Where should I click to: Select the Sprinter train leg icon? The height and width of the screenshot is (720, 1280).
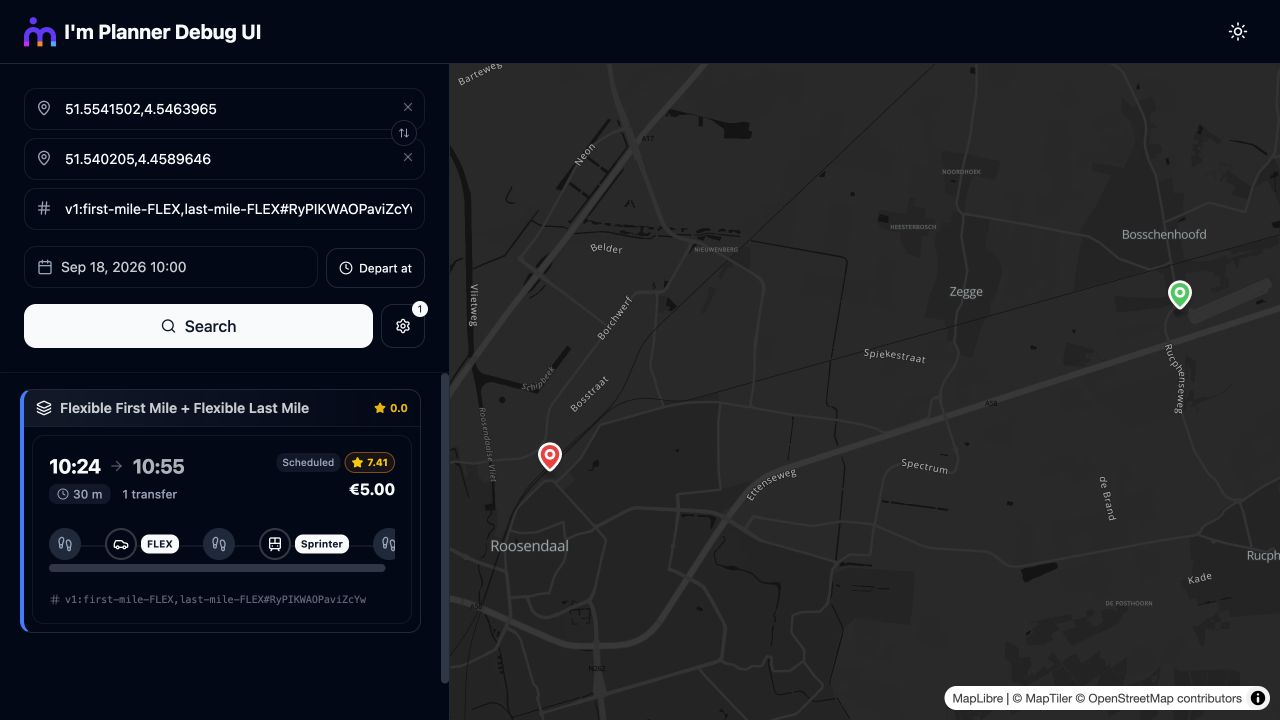pyautogui.click(x=275, y=544)
